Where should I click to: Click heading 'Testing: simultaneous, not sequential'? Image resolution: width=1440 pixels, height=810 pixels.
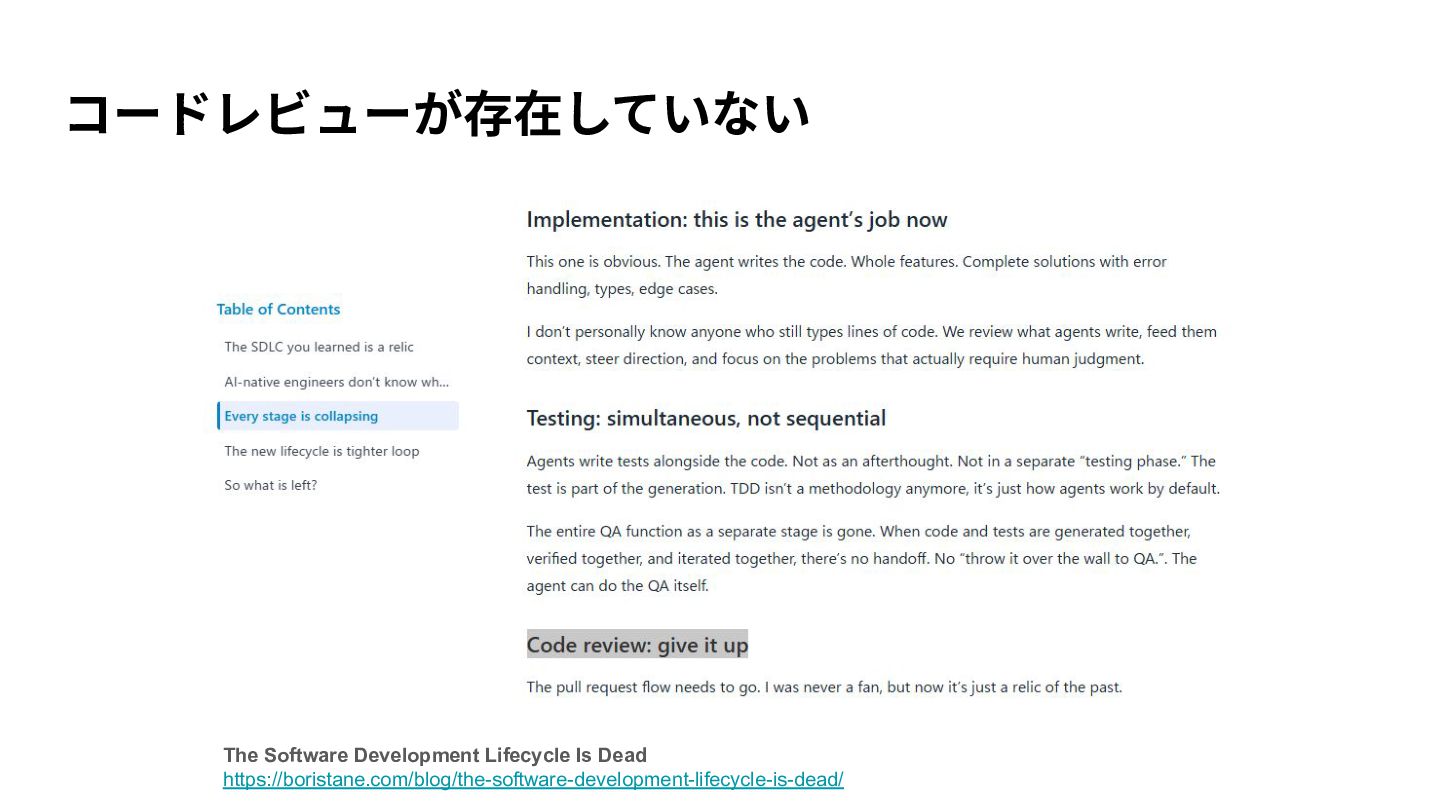pos(706,418)
